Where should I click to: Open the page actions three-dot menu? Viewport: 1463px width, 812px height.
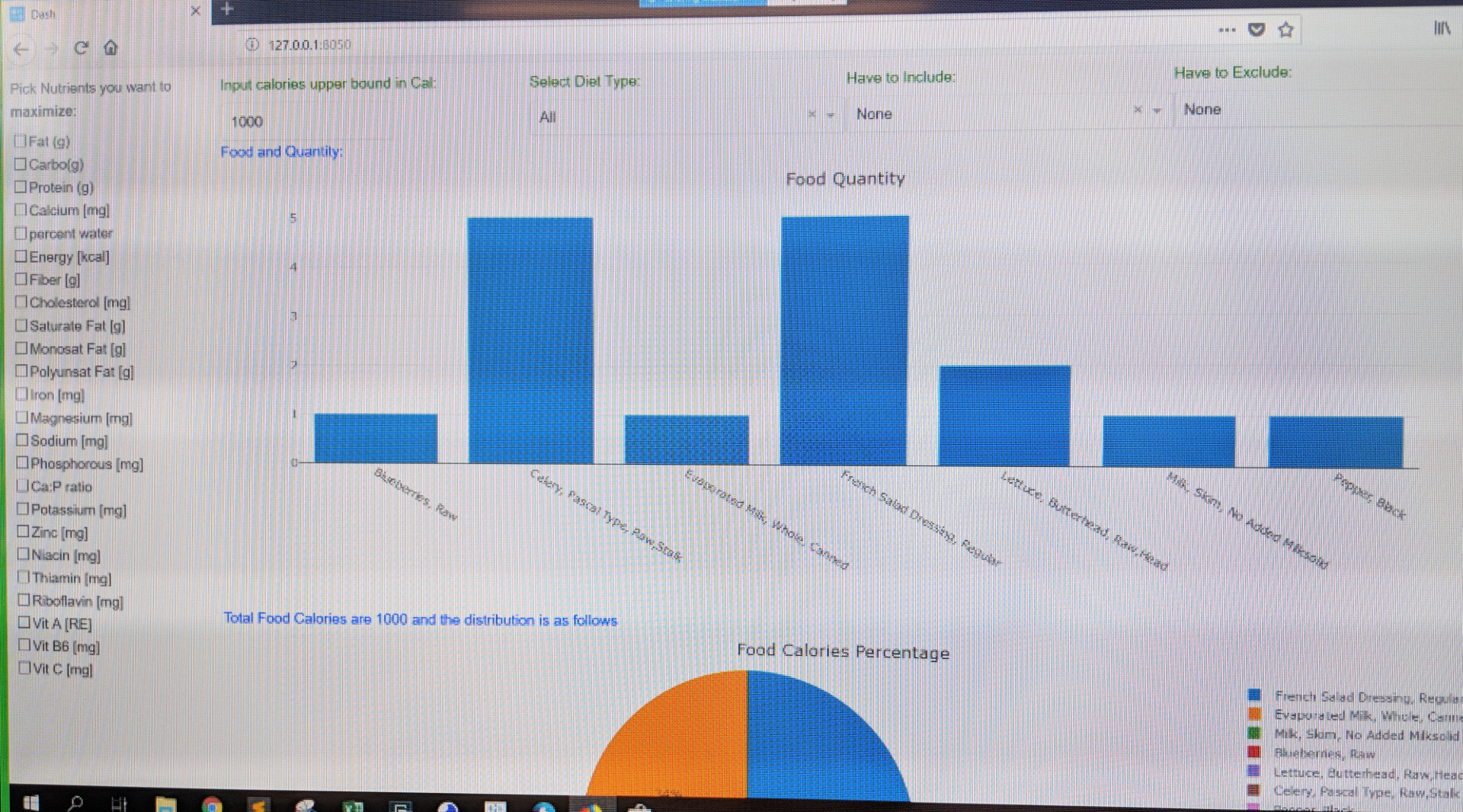pyautogui.click(x=1227, y=30)
